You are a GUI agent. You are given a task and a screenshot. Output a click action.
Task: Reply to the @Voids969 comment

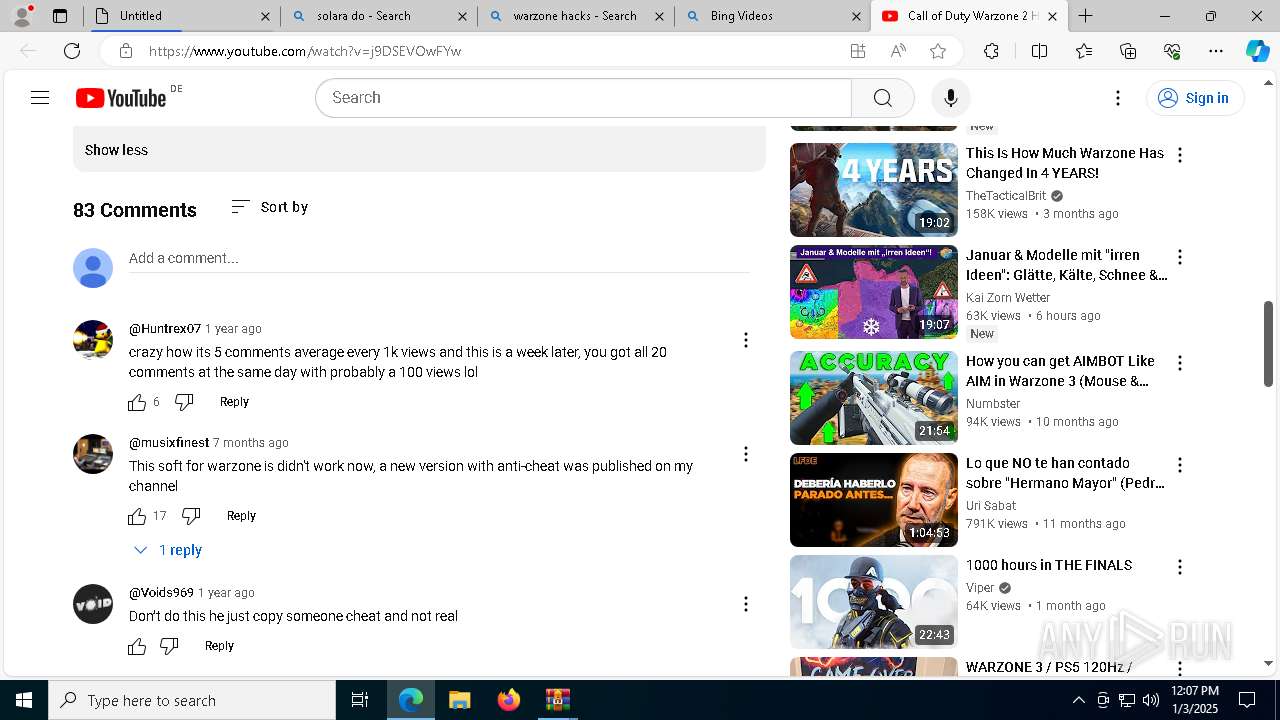(x=219, y=646)
